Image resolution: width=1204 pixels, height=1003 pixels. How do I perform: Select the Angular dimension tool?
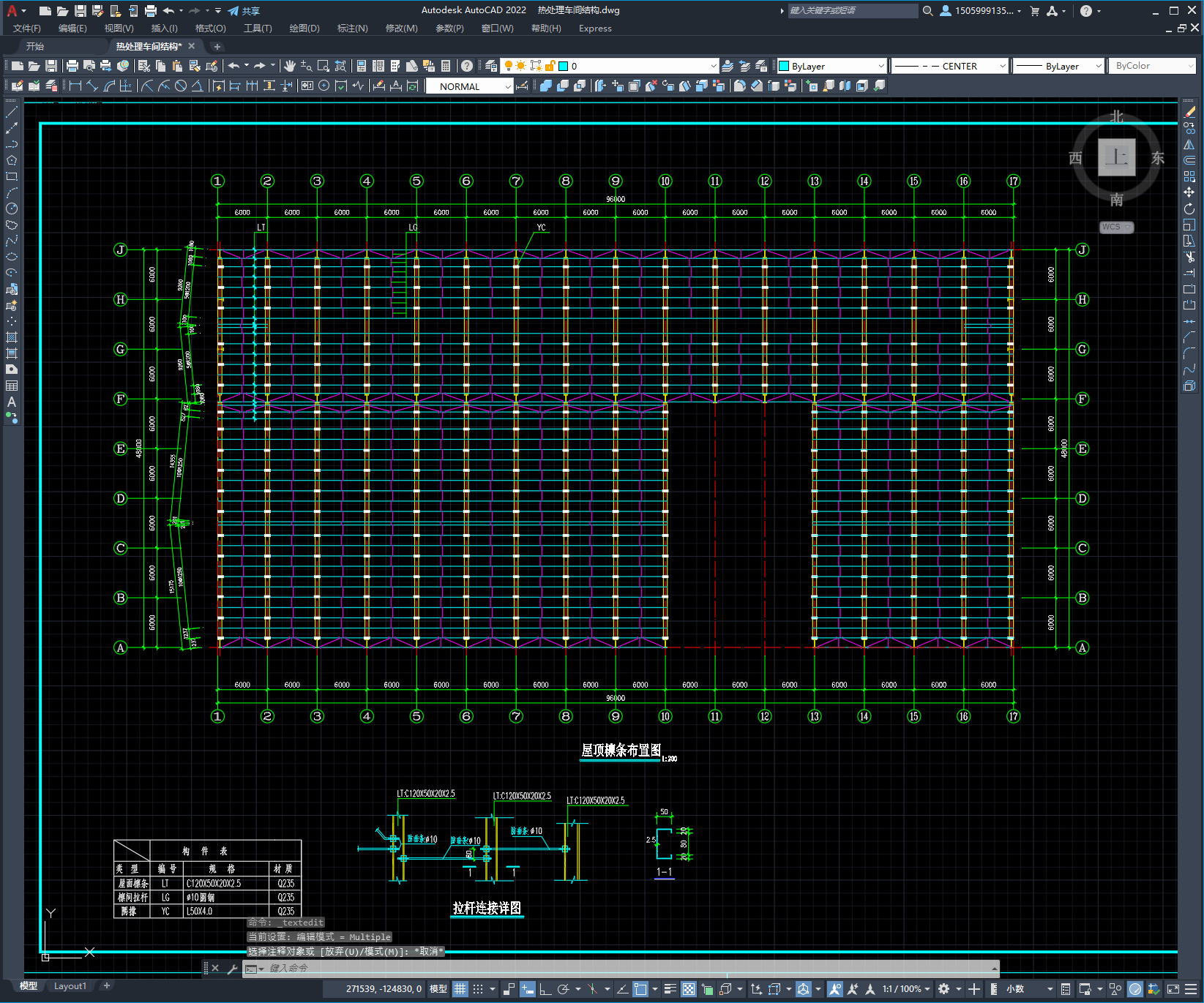point(197,86)
